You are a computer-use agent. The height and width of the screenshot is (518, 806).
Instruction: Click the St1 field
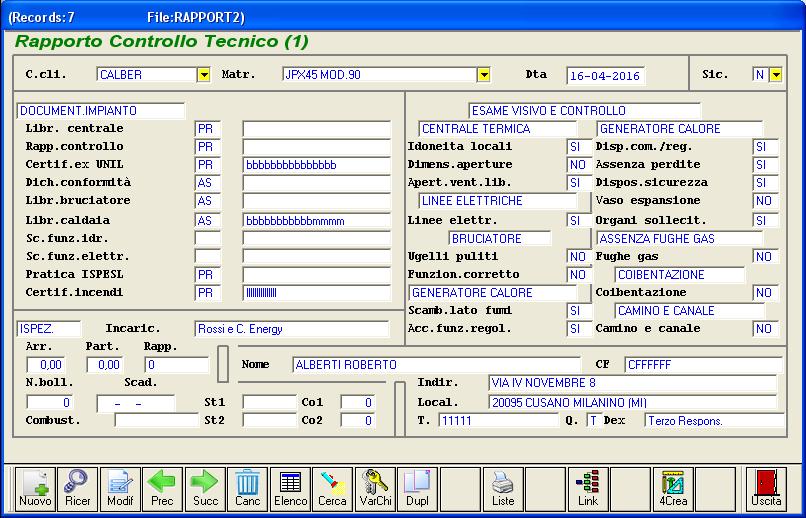click(269, 402)
